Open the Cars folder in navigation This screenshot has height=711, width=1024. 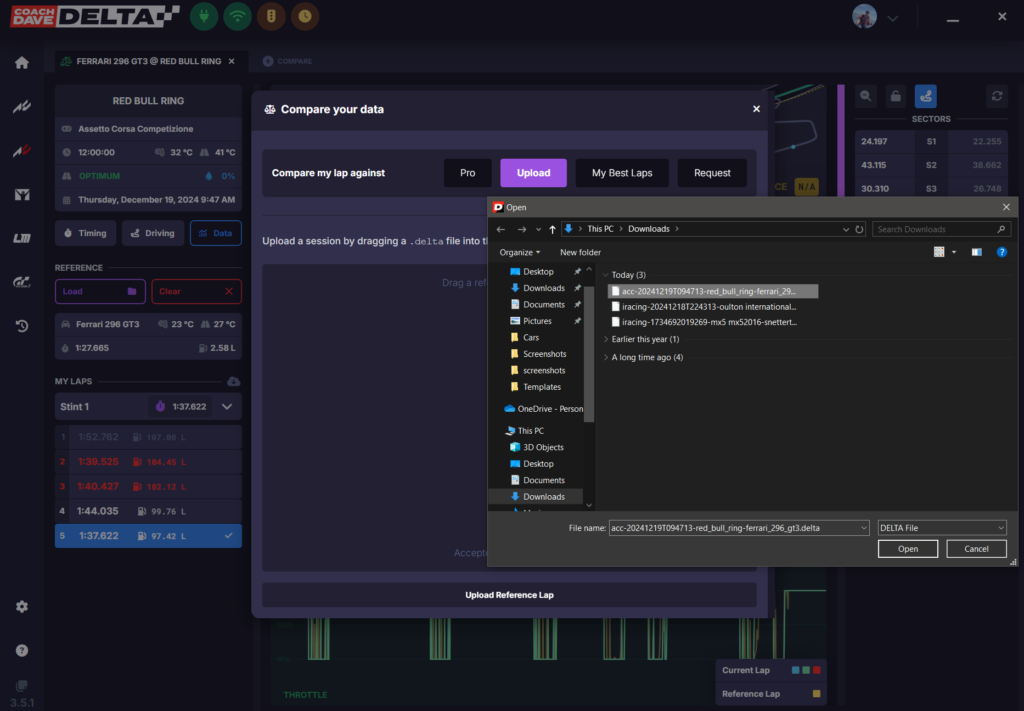(x=531, y=338)
